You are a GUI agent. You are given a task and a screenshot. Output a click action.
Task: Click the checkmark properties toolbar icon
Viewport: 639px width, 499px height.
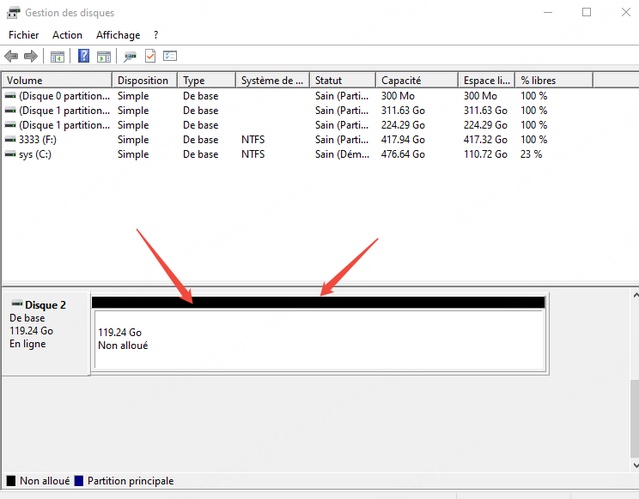[150, 56]
